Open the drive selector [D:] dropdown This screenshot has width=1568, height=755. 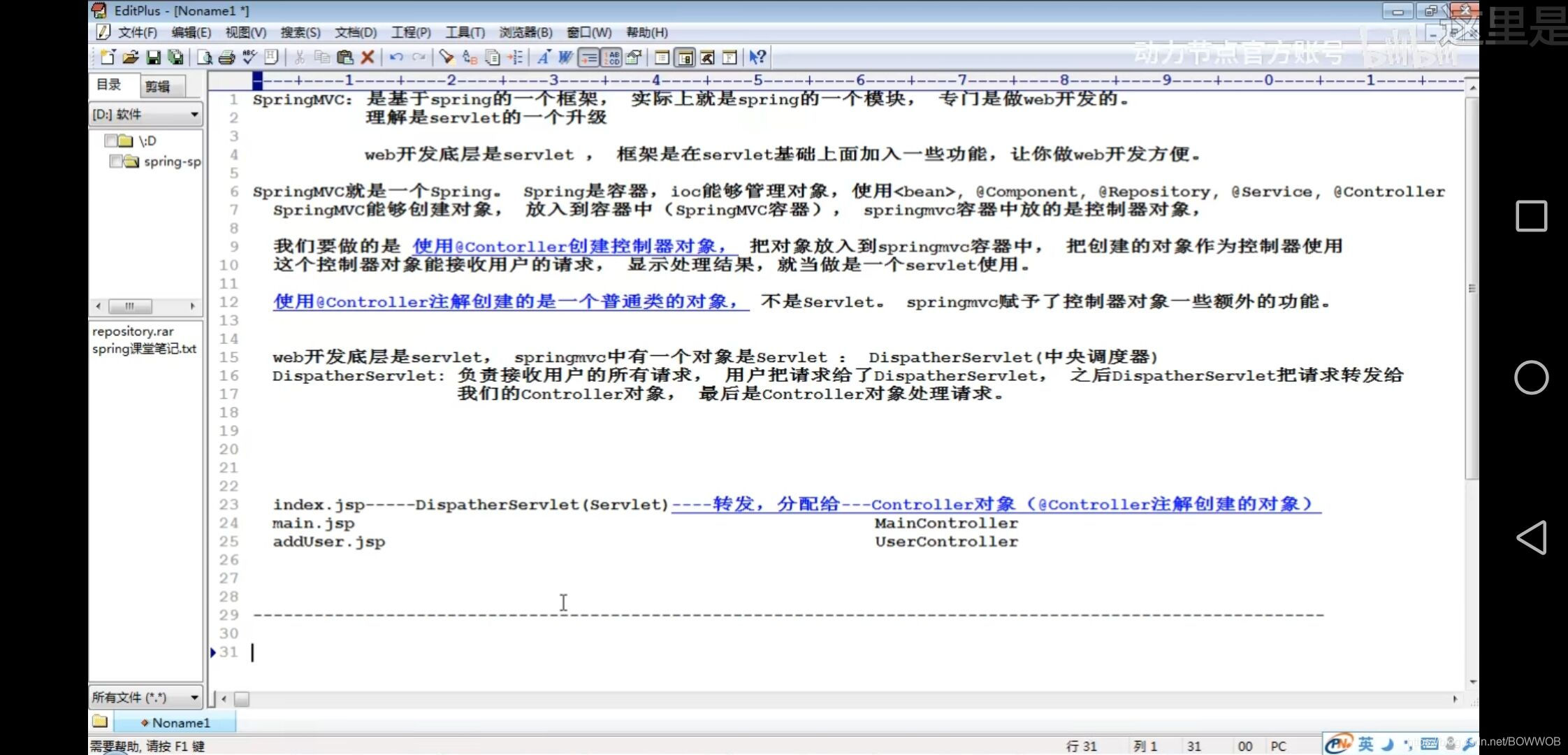[x=194, y=114]
